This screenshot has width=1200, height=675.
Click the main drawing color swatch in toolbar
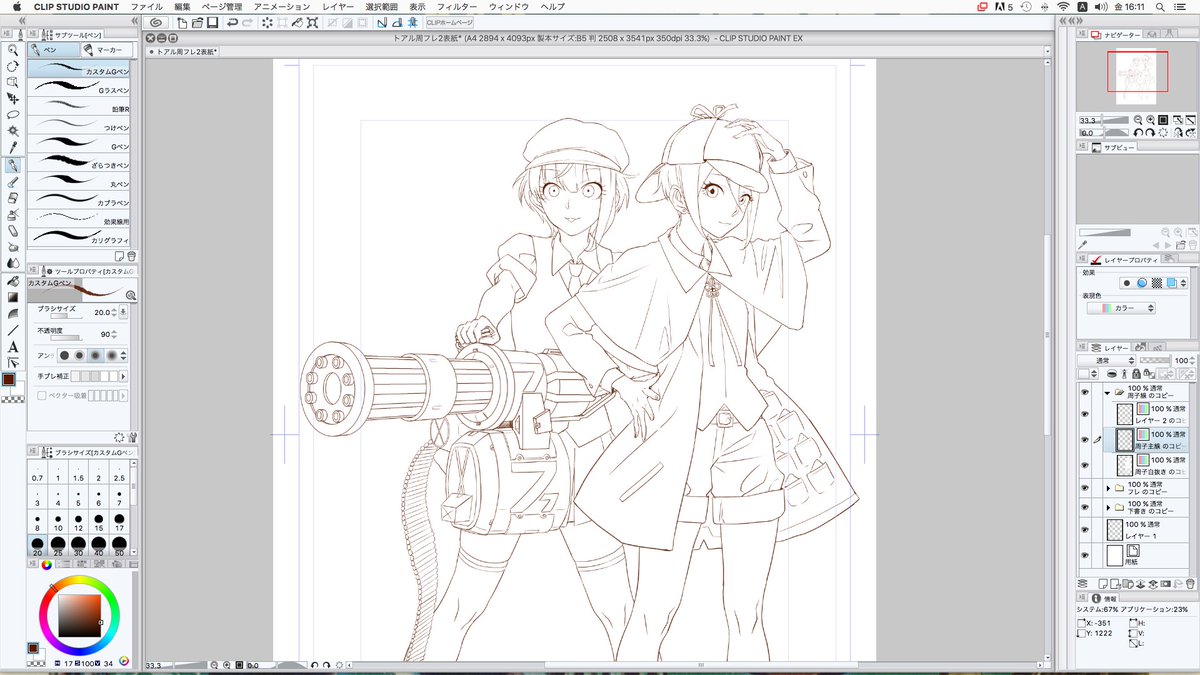click(9, 379)
